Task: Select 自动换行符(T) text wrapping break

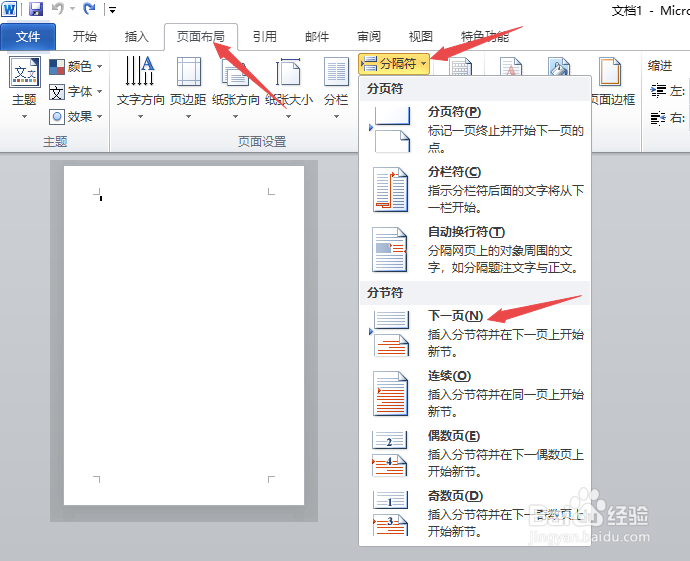Action: point(475,249)
